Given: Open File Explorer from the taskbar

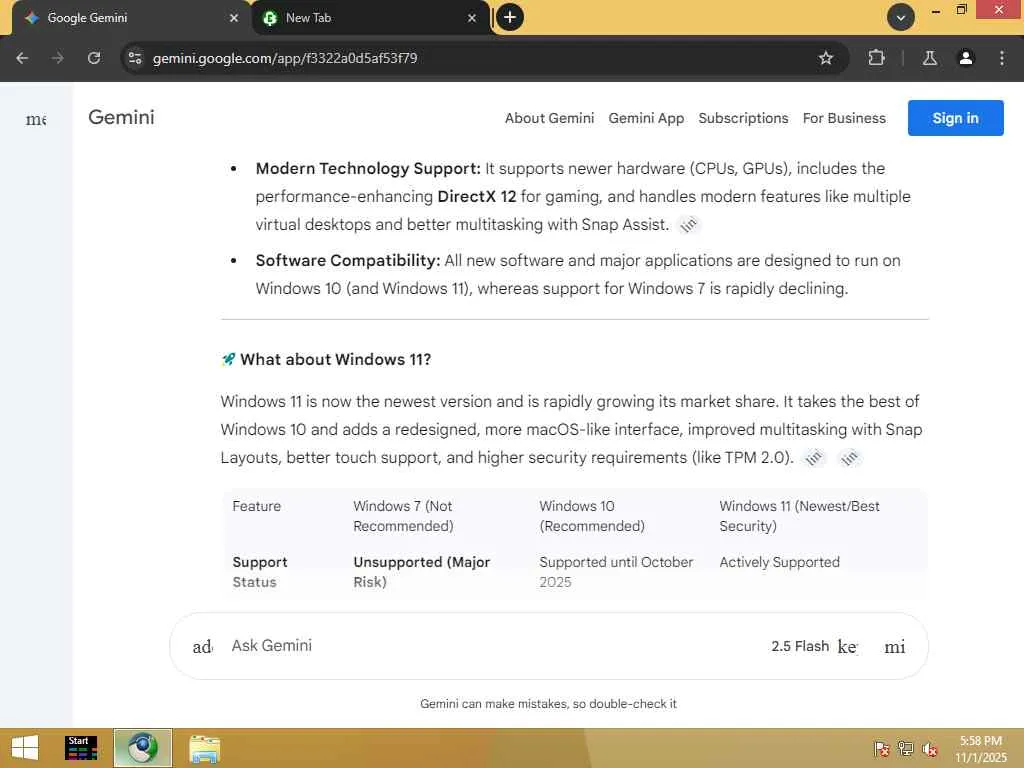Looking at the screenshot, I should tap(204, 748).
